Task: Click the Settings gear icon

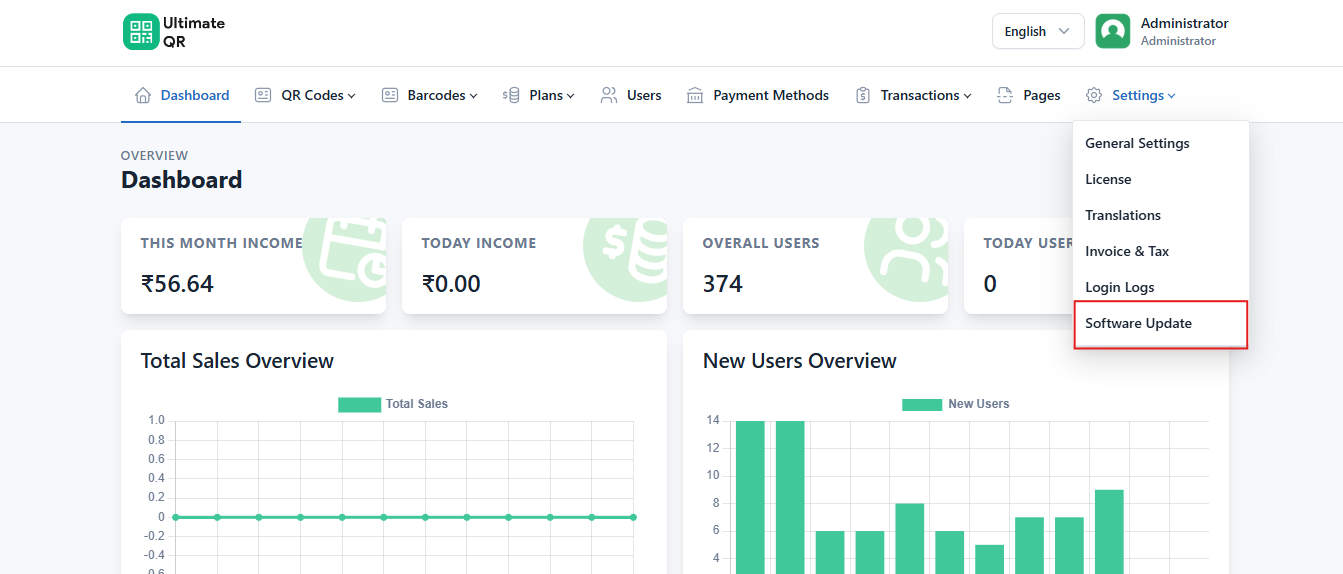Action: click(x=1094, y=95)
